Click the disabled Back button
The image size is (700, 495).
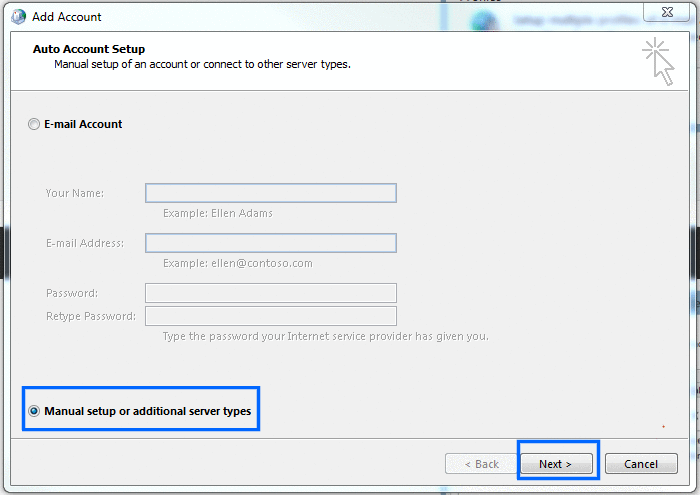[481, 464]
